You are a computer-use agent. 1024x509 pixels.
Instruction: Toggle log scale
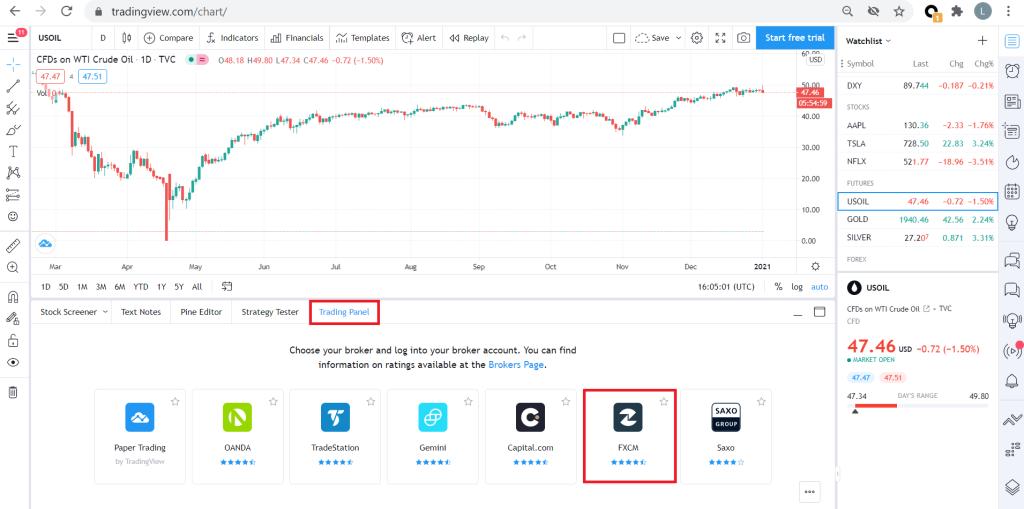(797, 286)
